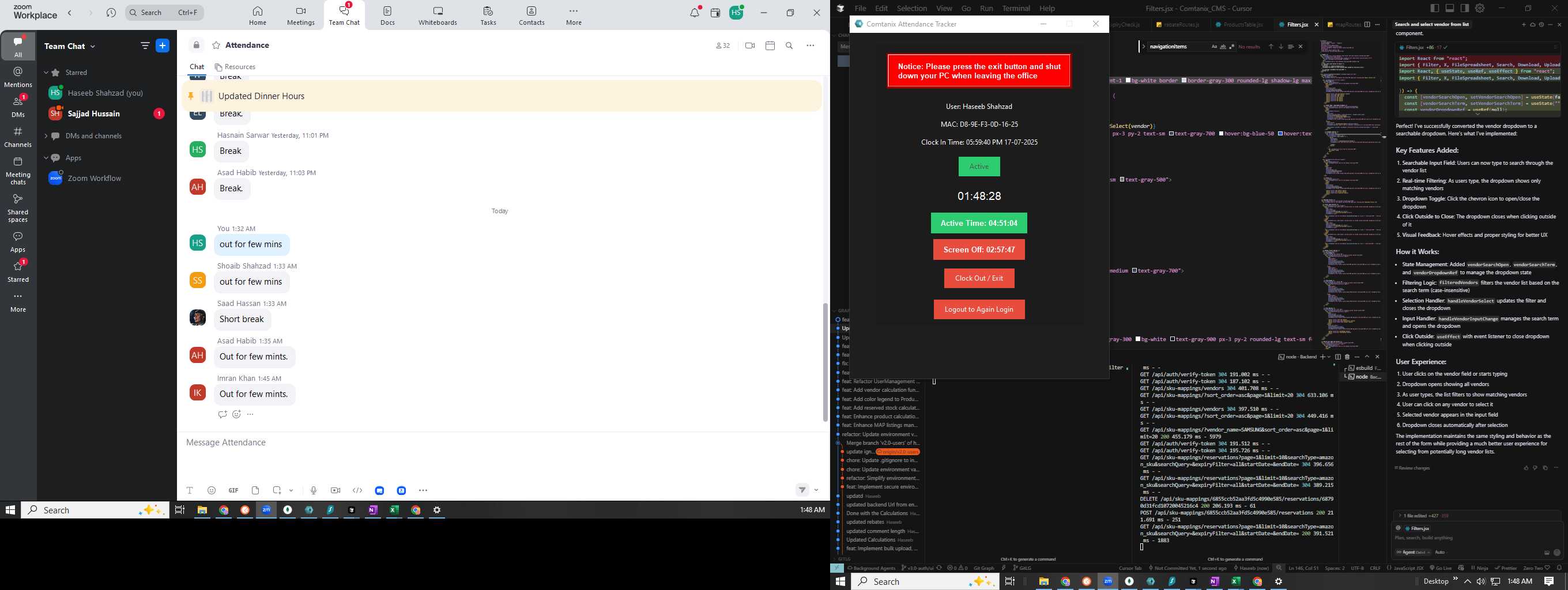The image size is (1568, 590).
Task: Open screenshot options dropdown arrow
Action: 291,490
